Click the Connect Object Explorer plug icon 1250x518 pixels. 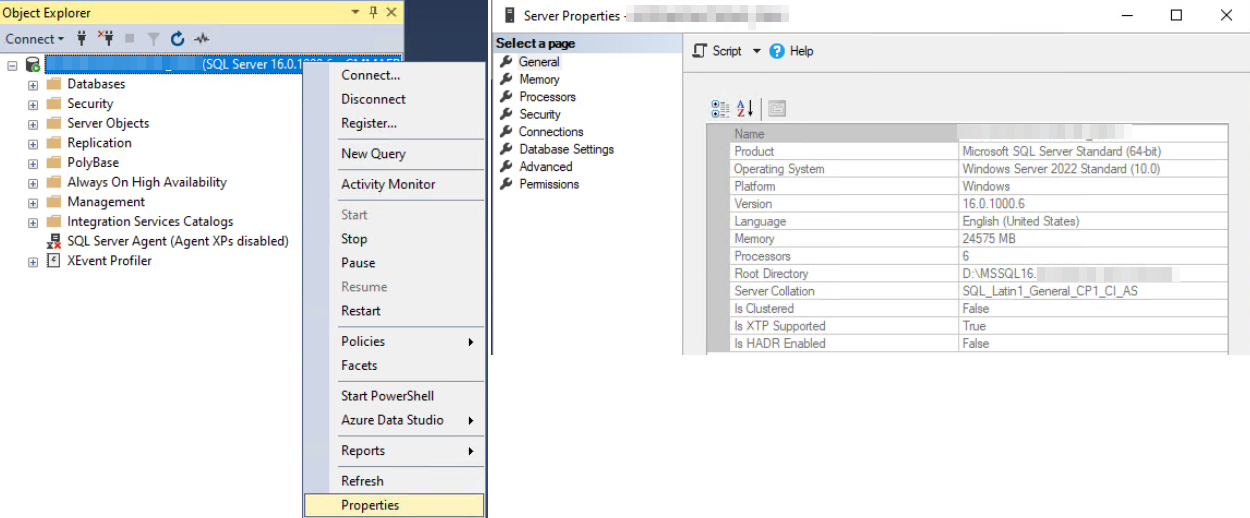(x=82, y=39)
